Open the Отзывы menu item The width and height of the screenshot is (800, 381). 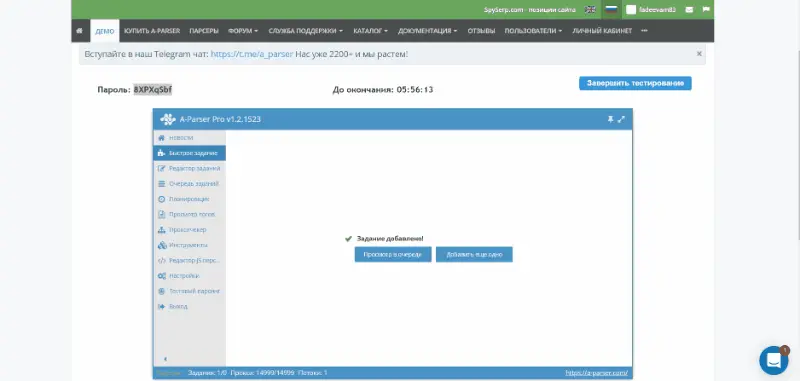tap(481, 31)
